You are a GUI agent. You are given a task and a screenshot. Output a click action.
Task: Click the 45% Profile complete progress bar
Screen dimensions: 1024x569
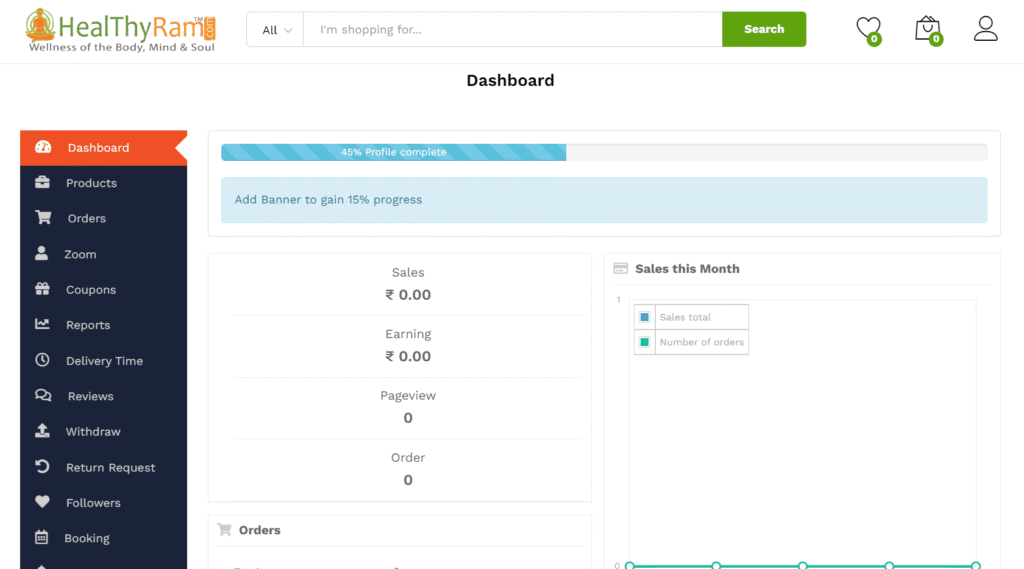(x=393, y=152)
